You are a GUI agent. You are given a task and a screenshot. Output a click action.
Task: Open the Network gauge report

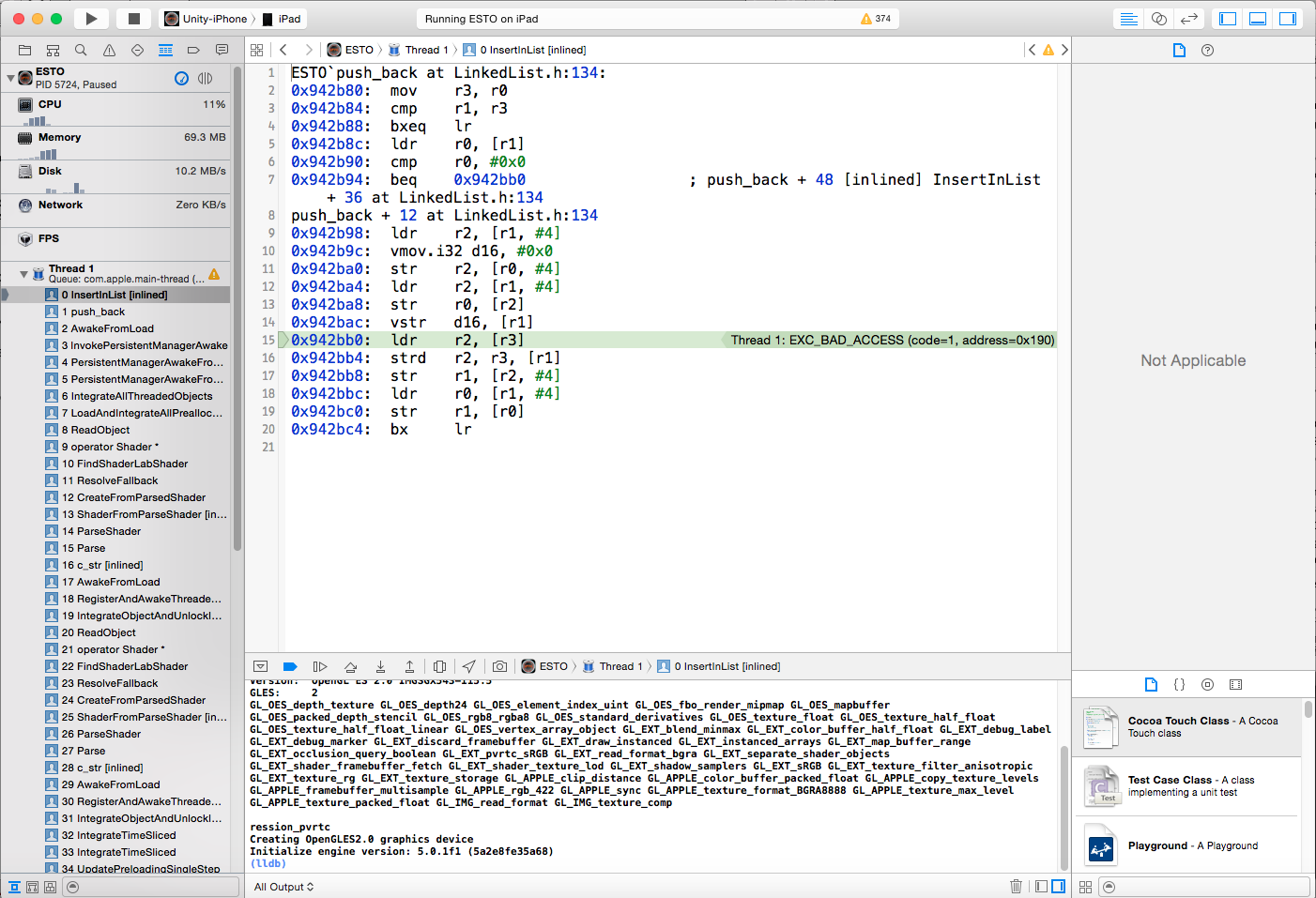[x=115, y=211]
